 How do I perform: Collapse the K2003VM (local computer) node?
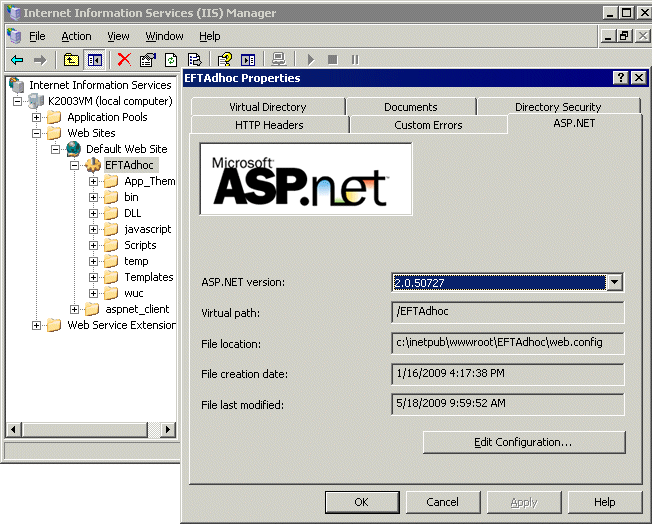(x=17, y=101)
